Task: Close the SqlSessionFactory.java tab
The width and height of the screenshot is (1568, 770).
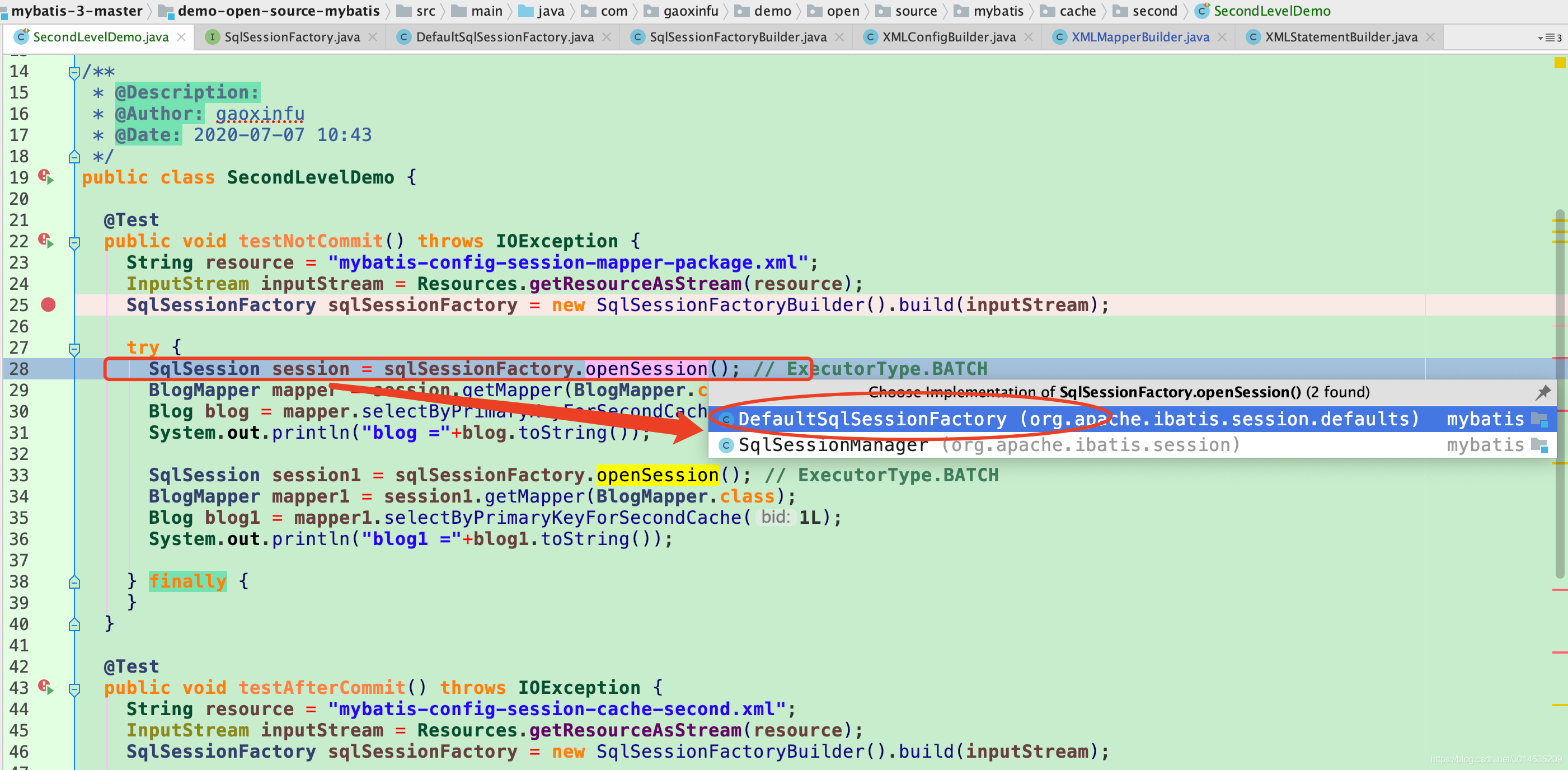Action: pyautogui.click(x=373, y=37)
